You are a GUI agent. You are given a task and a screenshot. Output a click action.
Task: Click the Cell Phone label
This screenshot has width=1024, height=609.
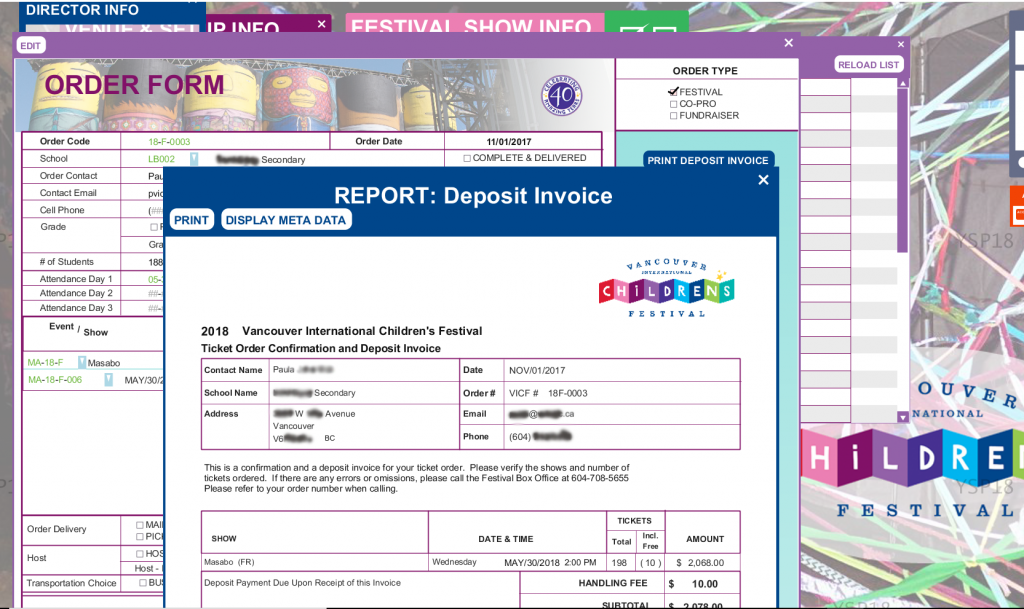click(x=62, y=210)
